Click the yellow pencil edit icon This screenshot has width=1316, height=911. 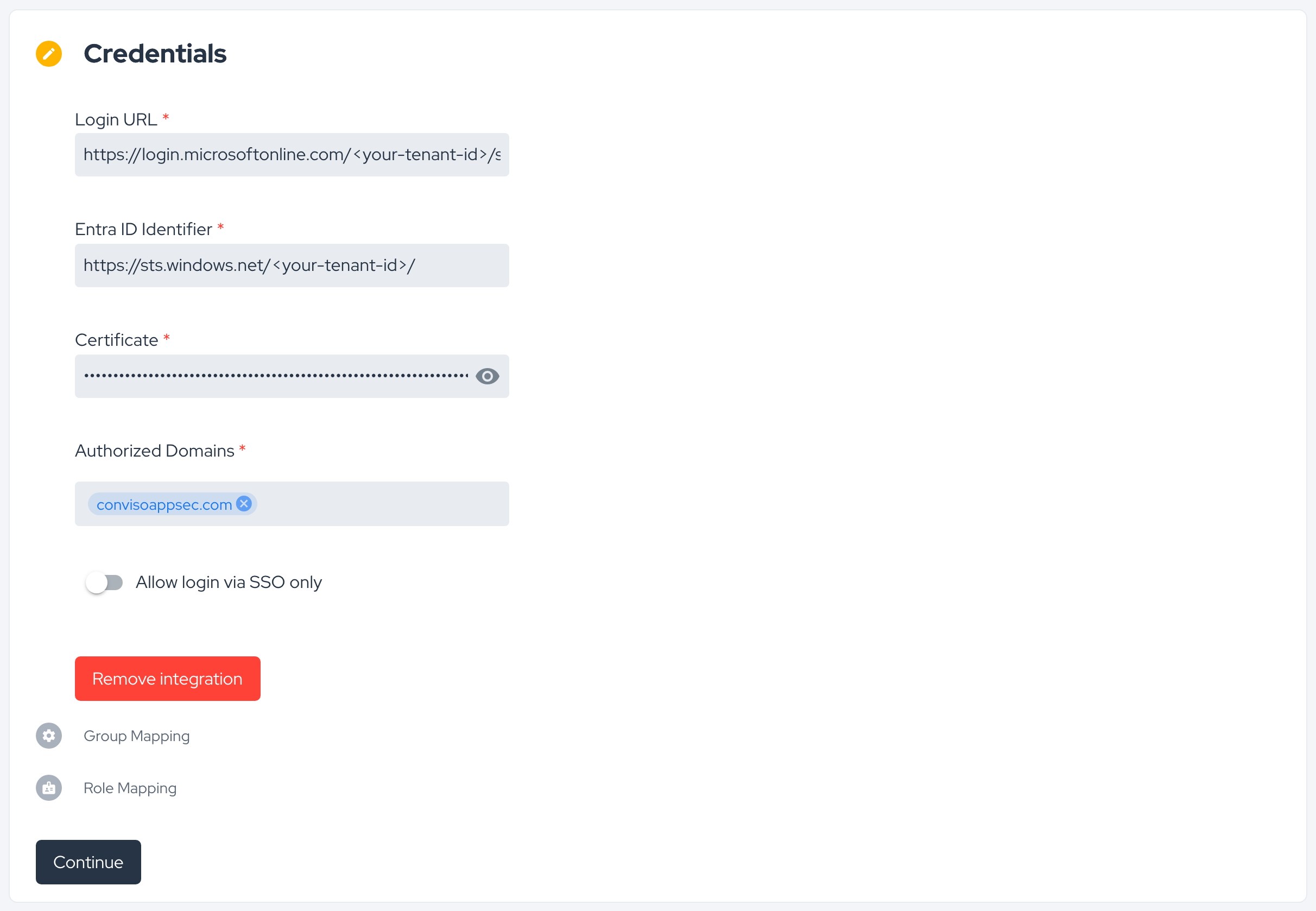(48, 54)
